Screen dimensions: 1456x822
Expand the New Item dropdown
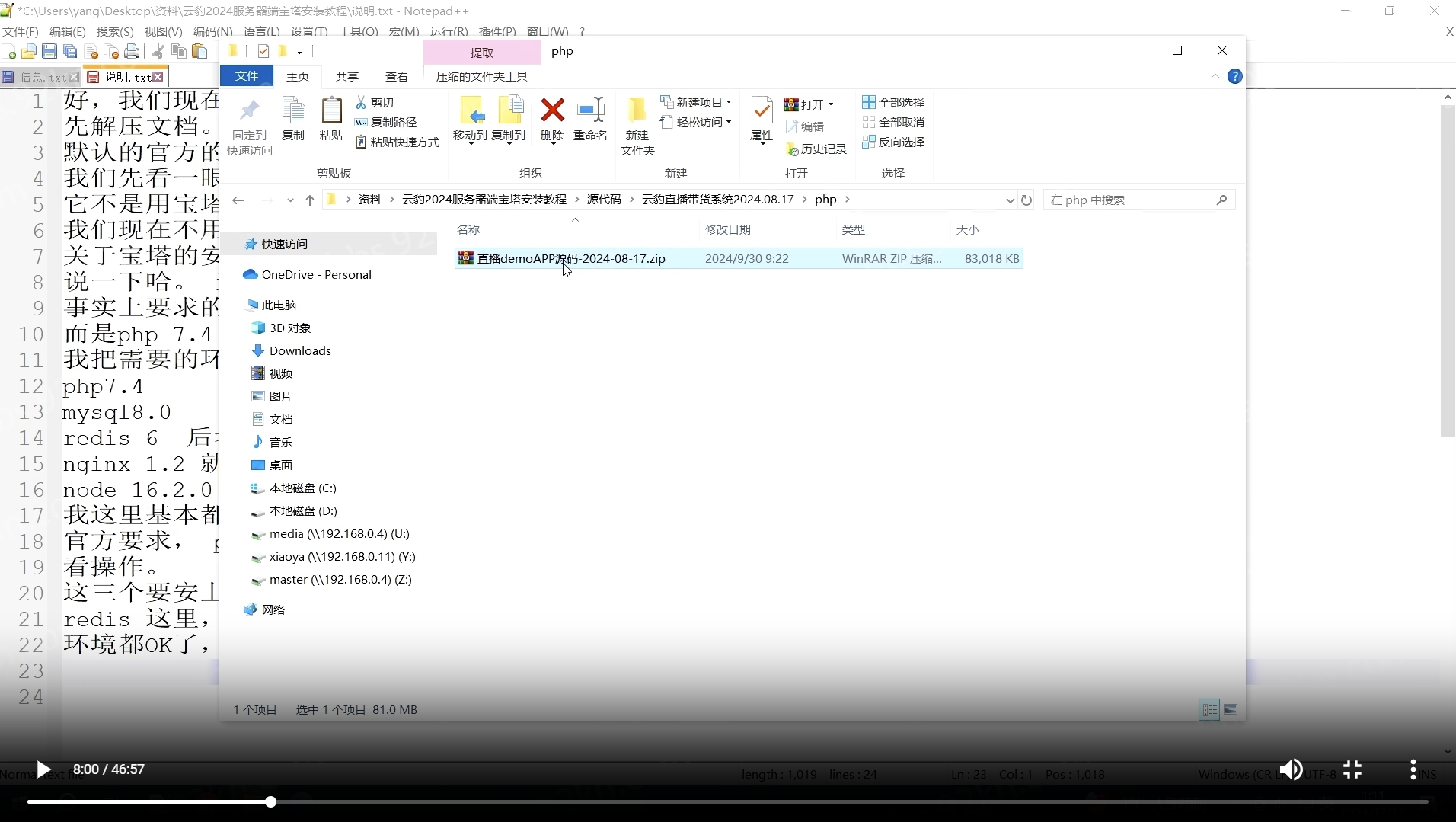point(729,102)
